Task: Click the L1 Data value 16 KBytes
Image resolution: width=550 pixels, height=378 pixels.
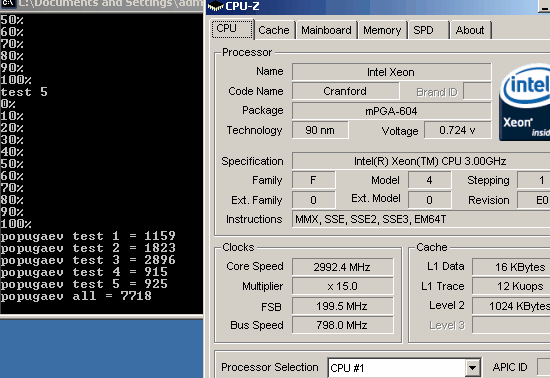Action: 511,267
